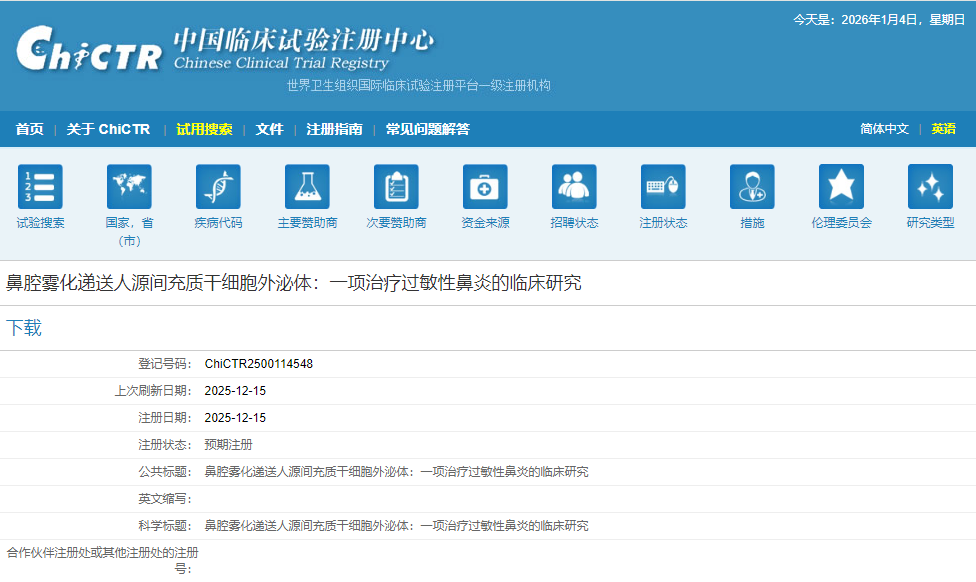Screen dimensions: 976x582
Task: Open the 注册状态 (registration status) keyboard icon
Action: point(662,188)
